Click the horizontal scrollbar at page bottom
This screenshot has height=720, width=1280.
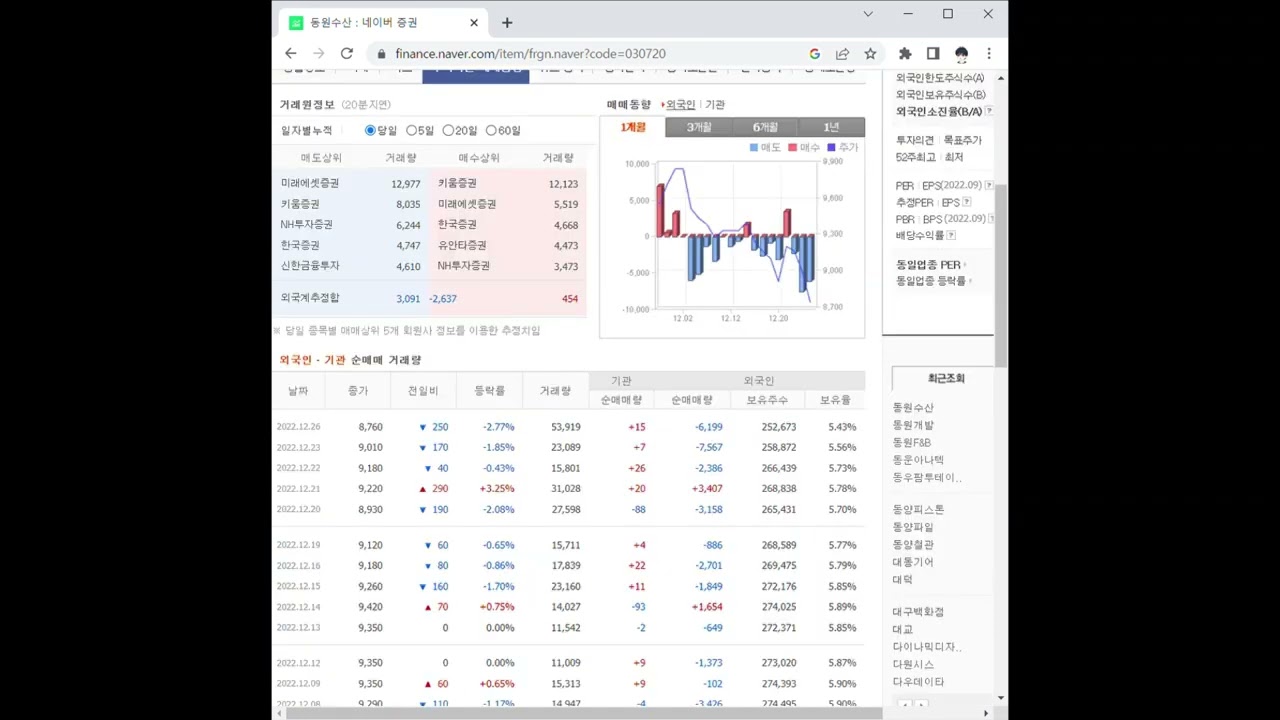584,713
